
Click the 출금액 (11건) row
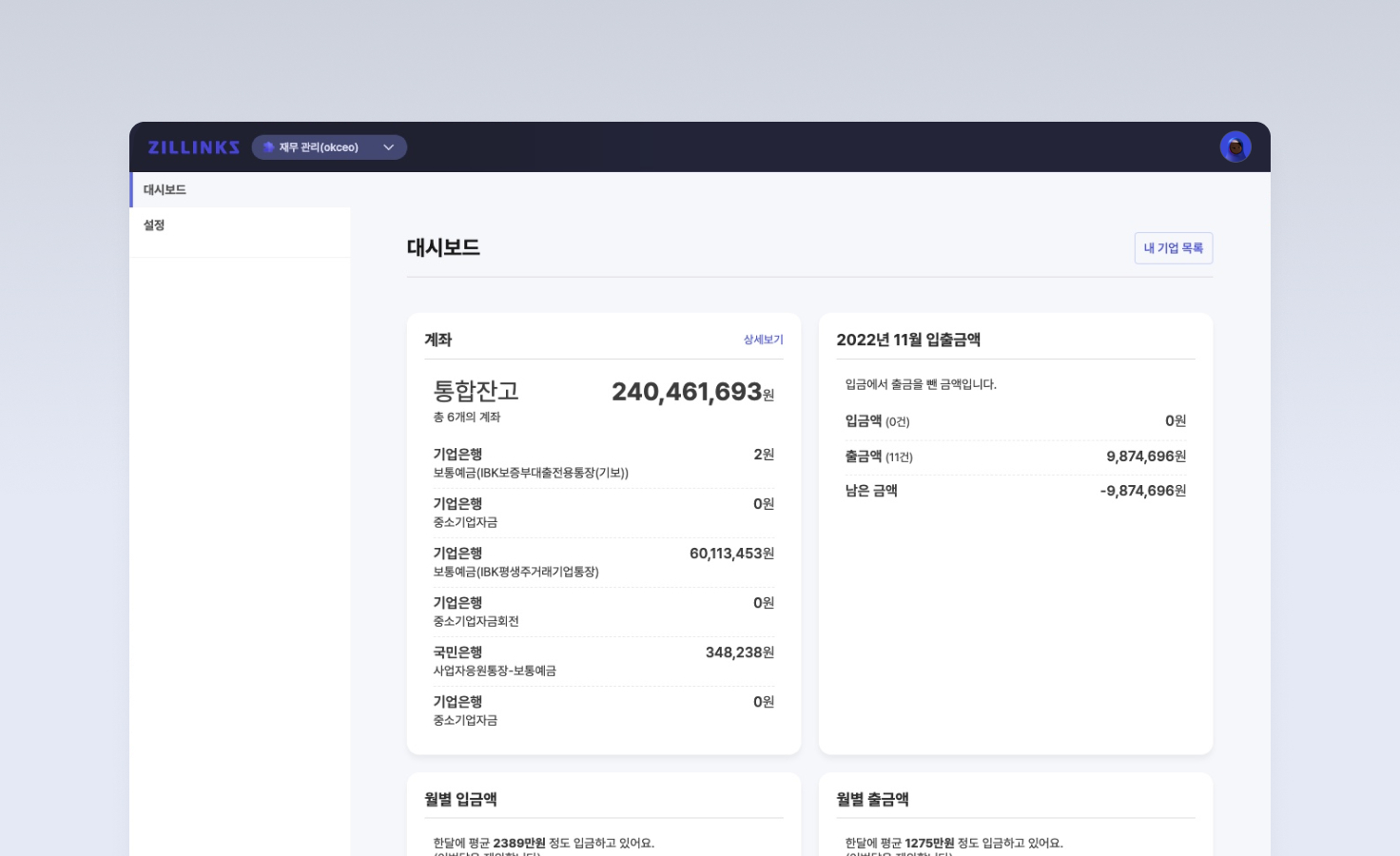pyautogui.click(x=1016, y=457)
